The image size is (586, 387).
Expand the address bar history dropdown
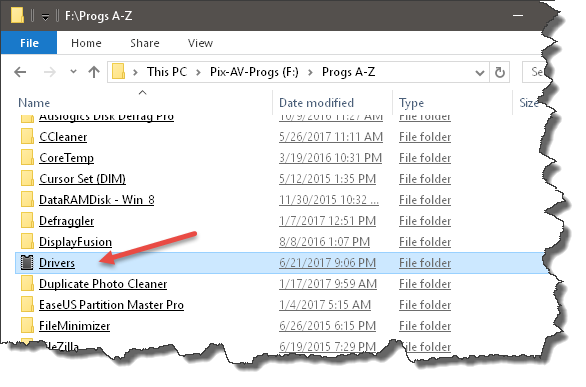(479, 72)
